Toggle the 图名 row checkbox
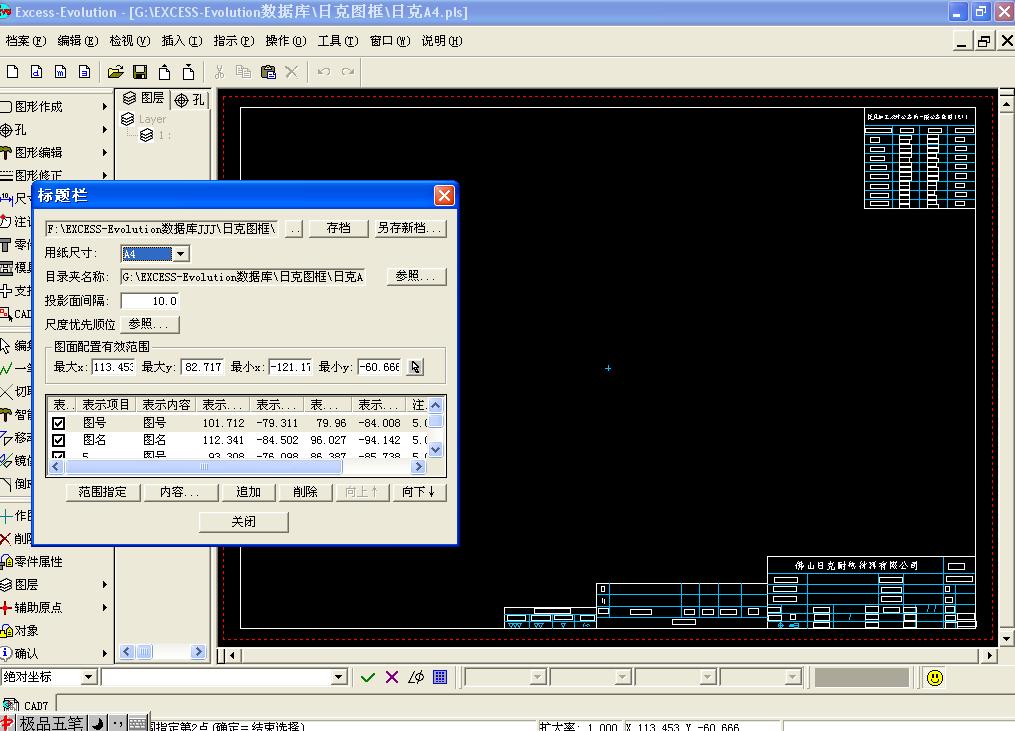 (x=59, y=440)
